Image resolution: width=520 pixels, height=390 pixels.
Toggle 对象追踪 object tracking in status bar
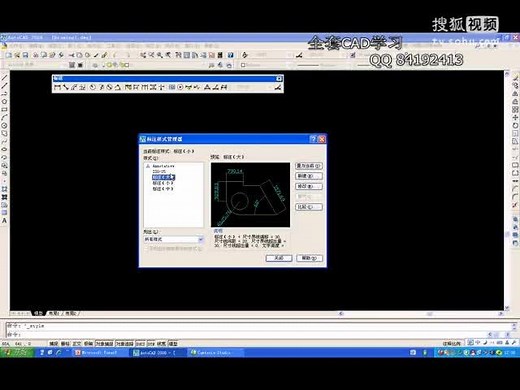(124, 343)
